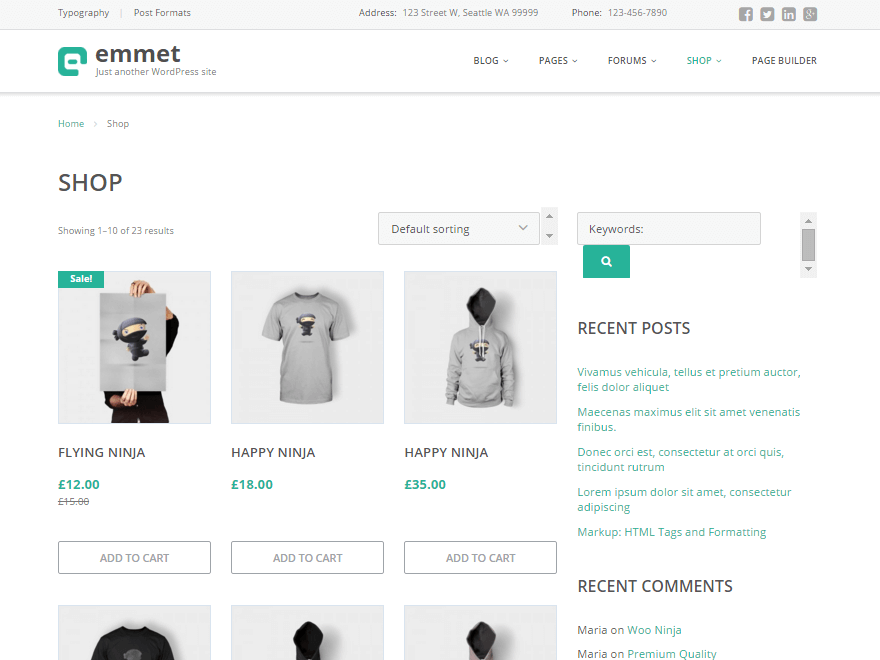
Task: Open the Happy Ninja t-shirt thumbnail
Action: (x=307, y=347)
